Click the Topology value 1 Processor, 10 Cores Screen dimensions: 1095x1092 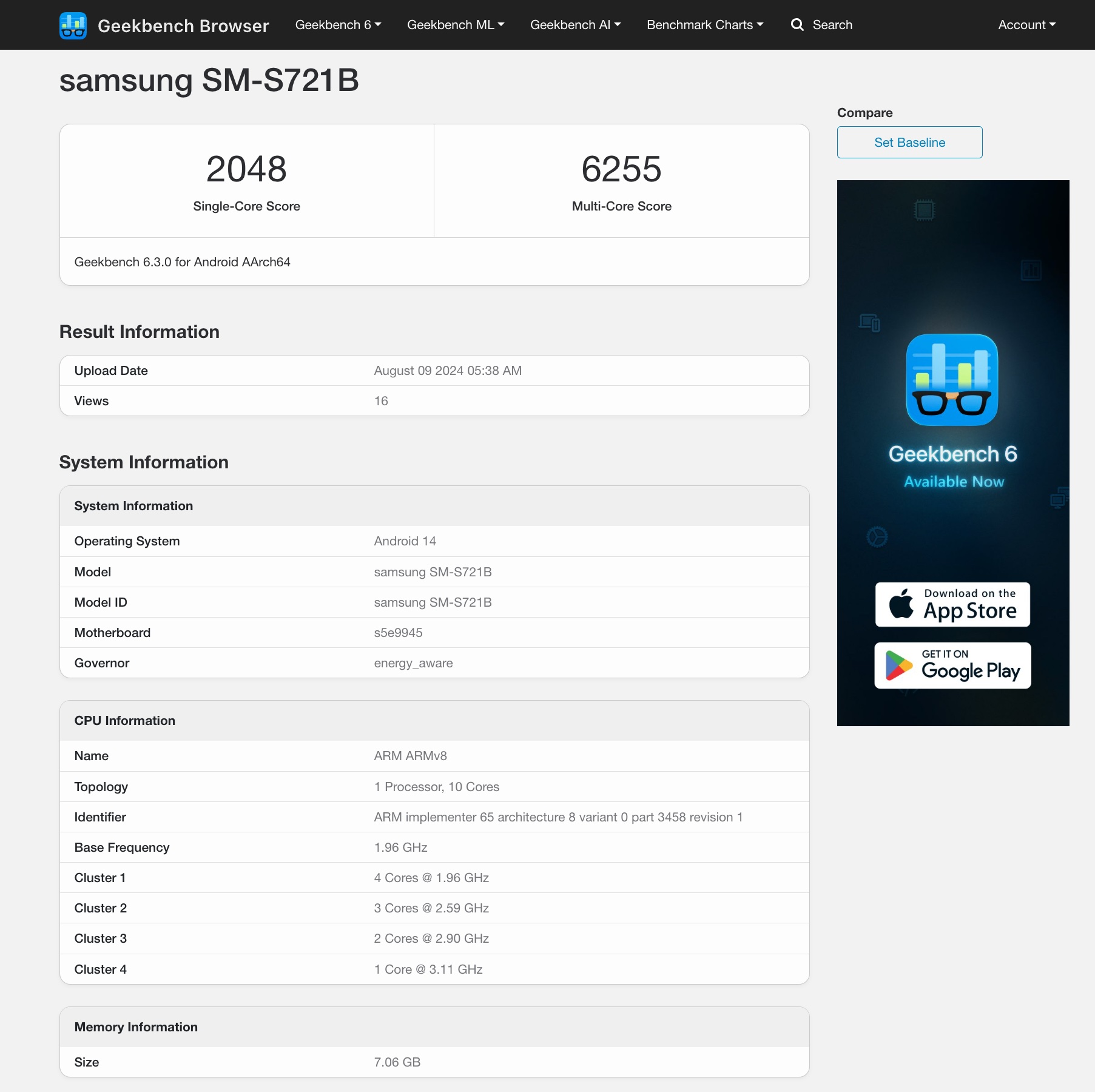coord(436,787)
